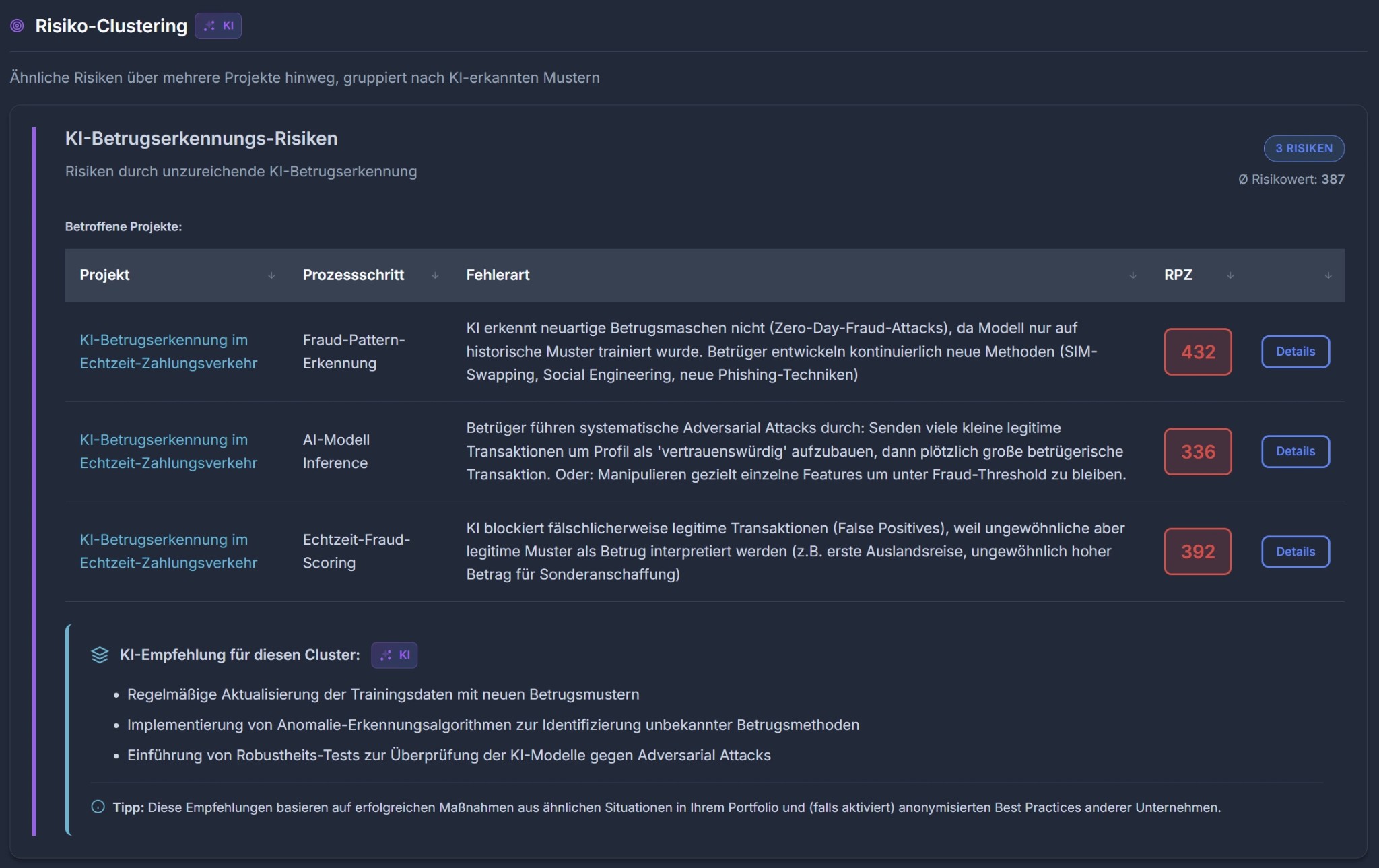Screen dimensions: 1379x868
Task: Sort by Fehlerart column arrow
Action: (1133, 275)
